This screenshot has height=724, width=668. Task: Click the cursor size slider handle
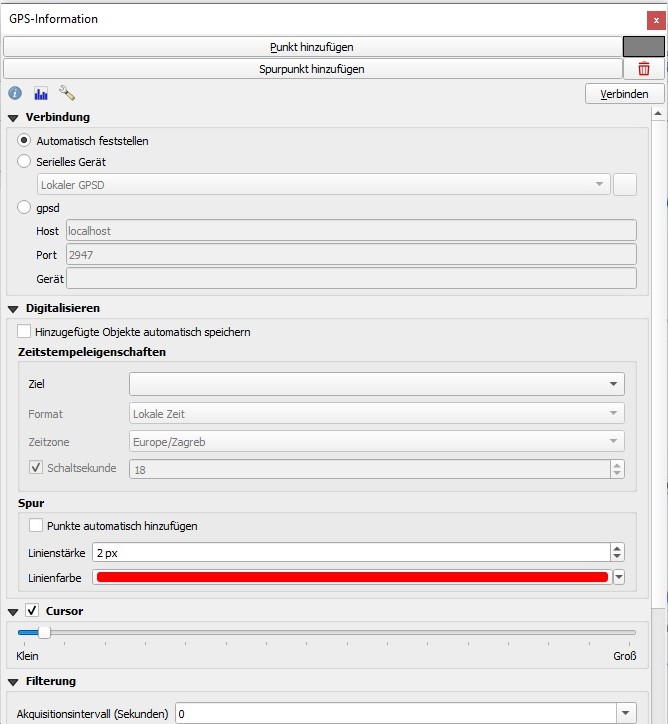click(x=43, y=632)
